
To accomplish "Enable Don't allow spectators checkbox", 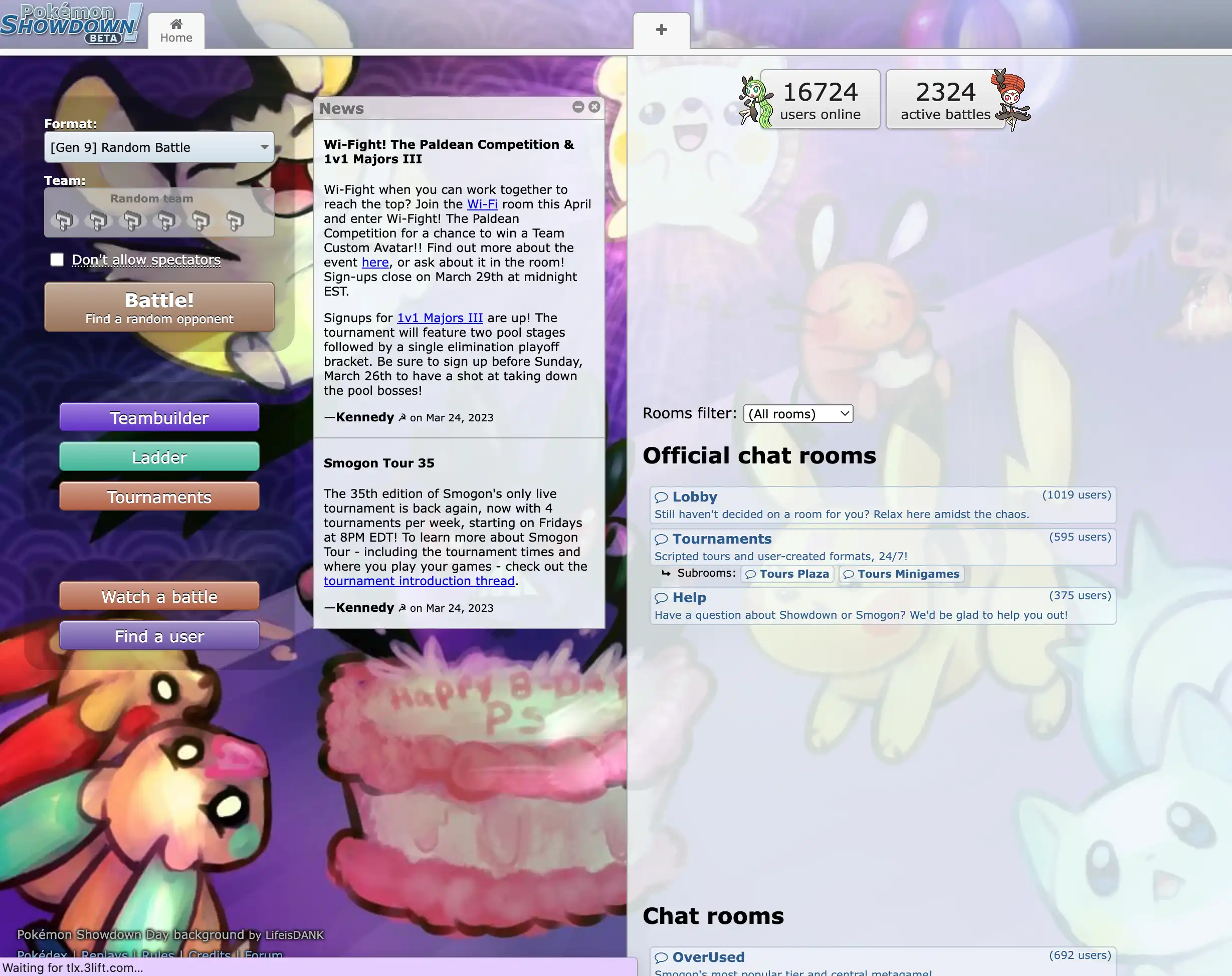I will [x=57, y=260].
